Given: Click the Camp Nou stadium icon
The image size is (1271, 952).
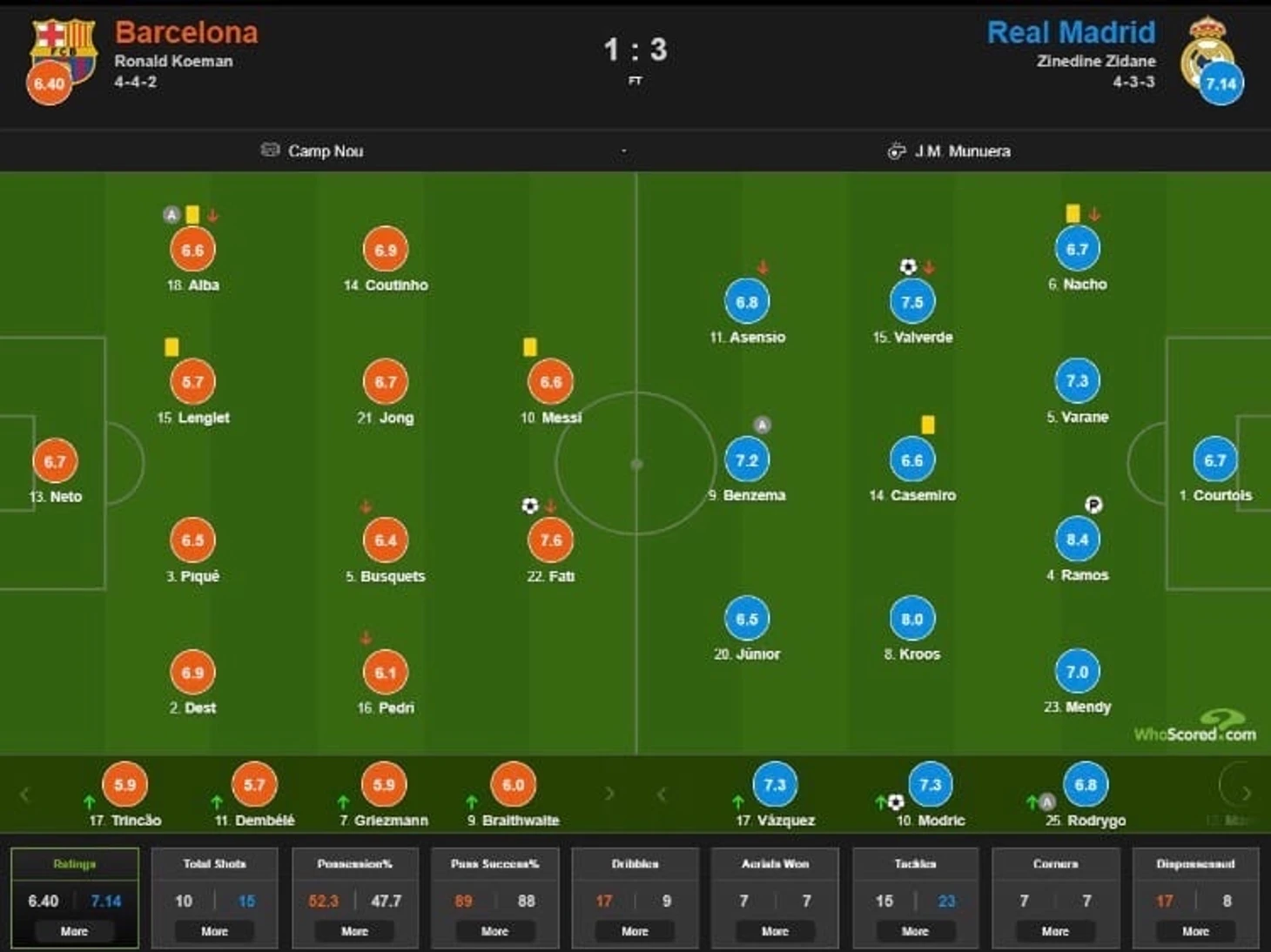Looking at the screenshot, I should (x=270, y=151).
